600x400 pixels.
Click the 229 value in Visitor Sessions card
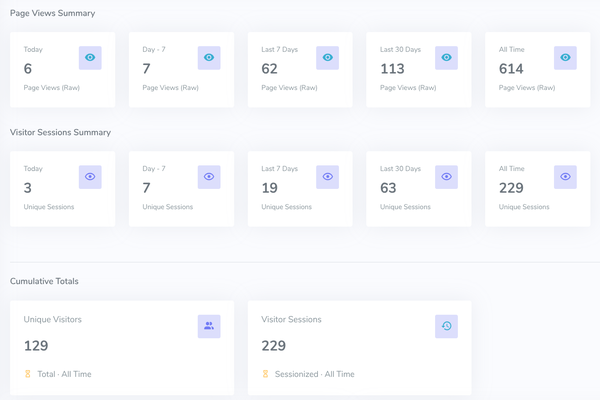click(x=274, y=346)
